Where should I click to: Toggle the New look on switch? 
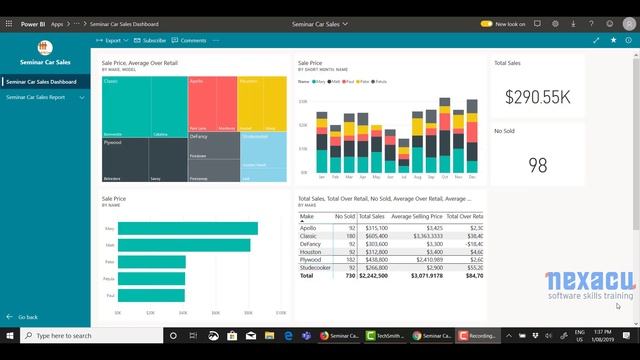486,24
